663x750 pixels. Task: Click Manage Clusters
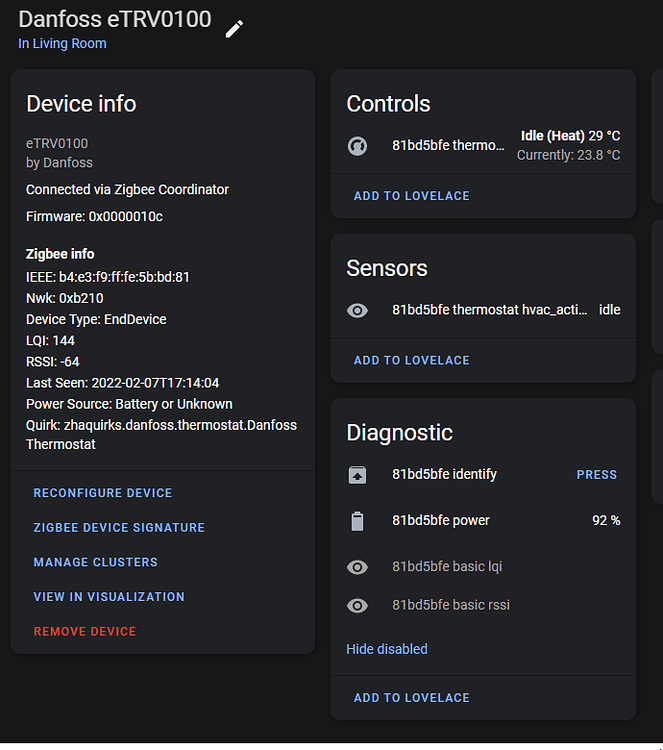[x=95, y=562]
